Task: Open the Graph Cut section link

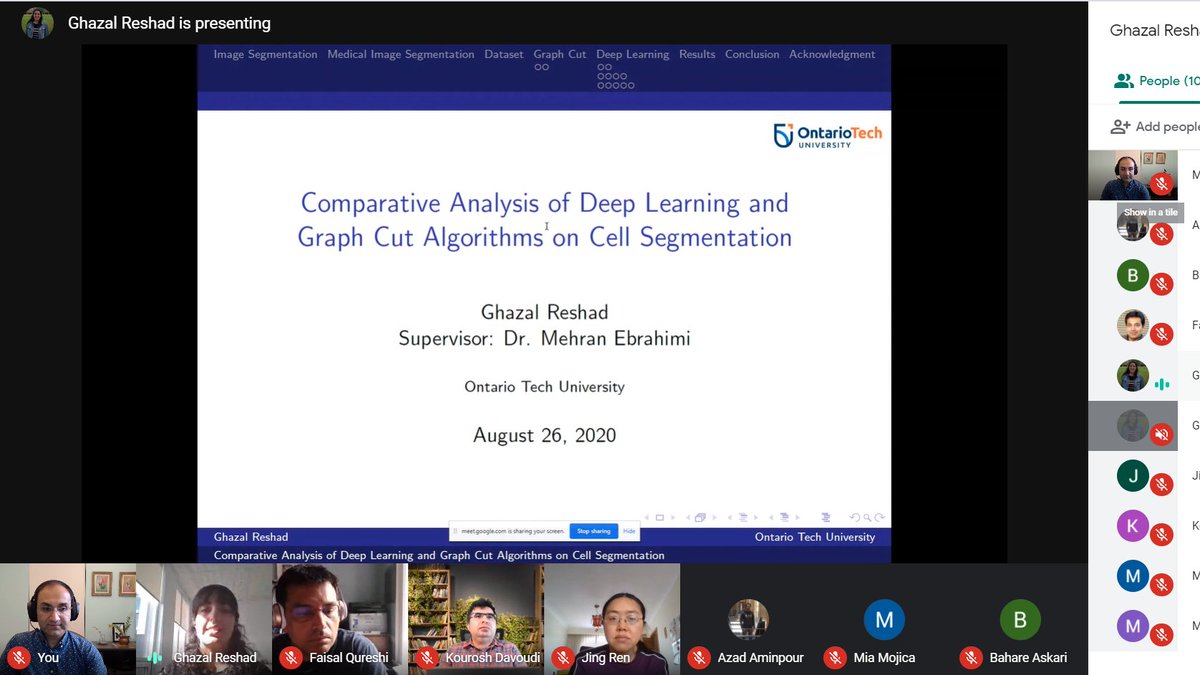Action: tap(560, 54)
